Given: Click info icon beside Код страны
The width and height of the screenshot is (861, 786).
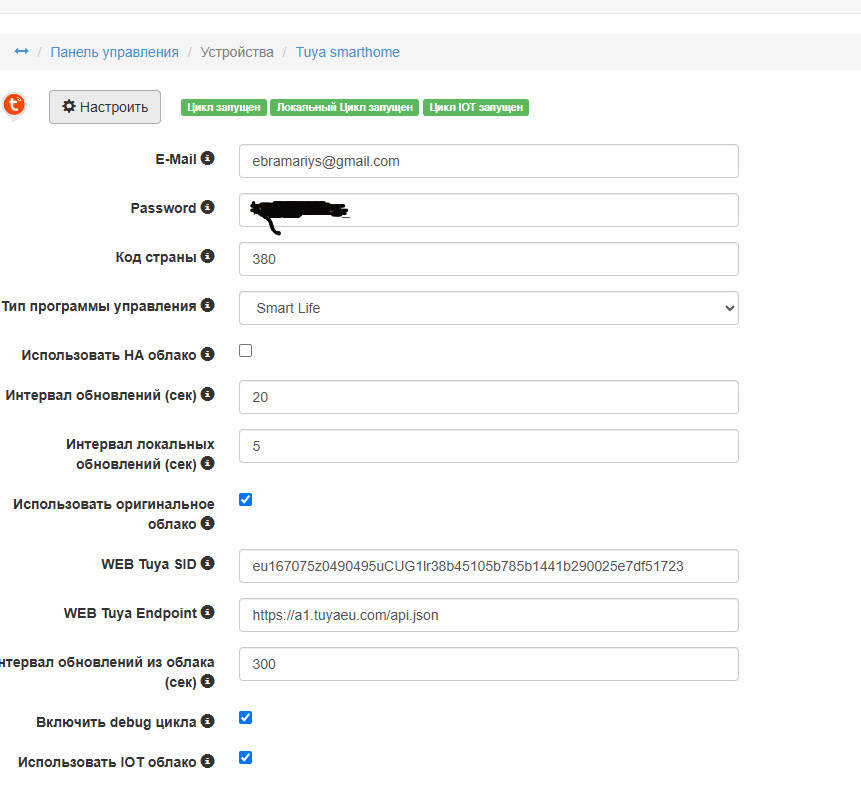Looking at the screenshot, I should point(207,257).
